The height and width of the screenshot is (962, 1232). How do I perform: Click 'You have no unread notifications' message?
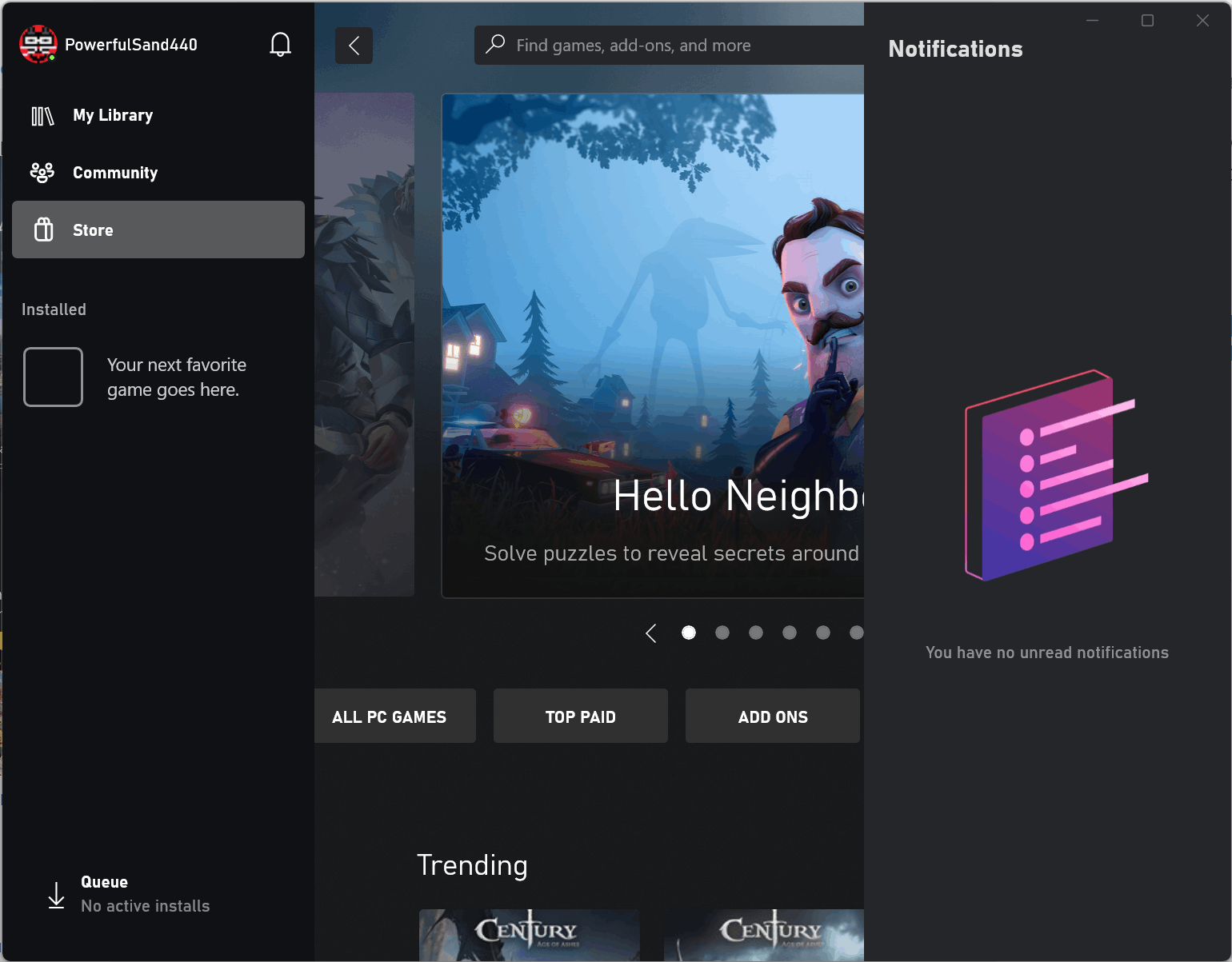pyautogui.click(x=1047, y=653)
